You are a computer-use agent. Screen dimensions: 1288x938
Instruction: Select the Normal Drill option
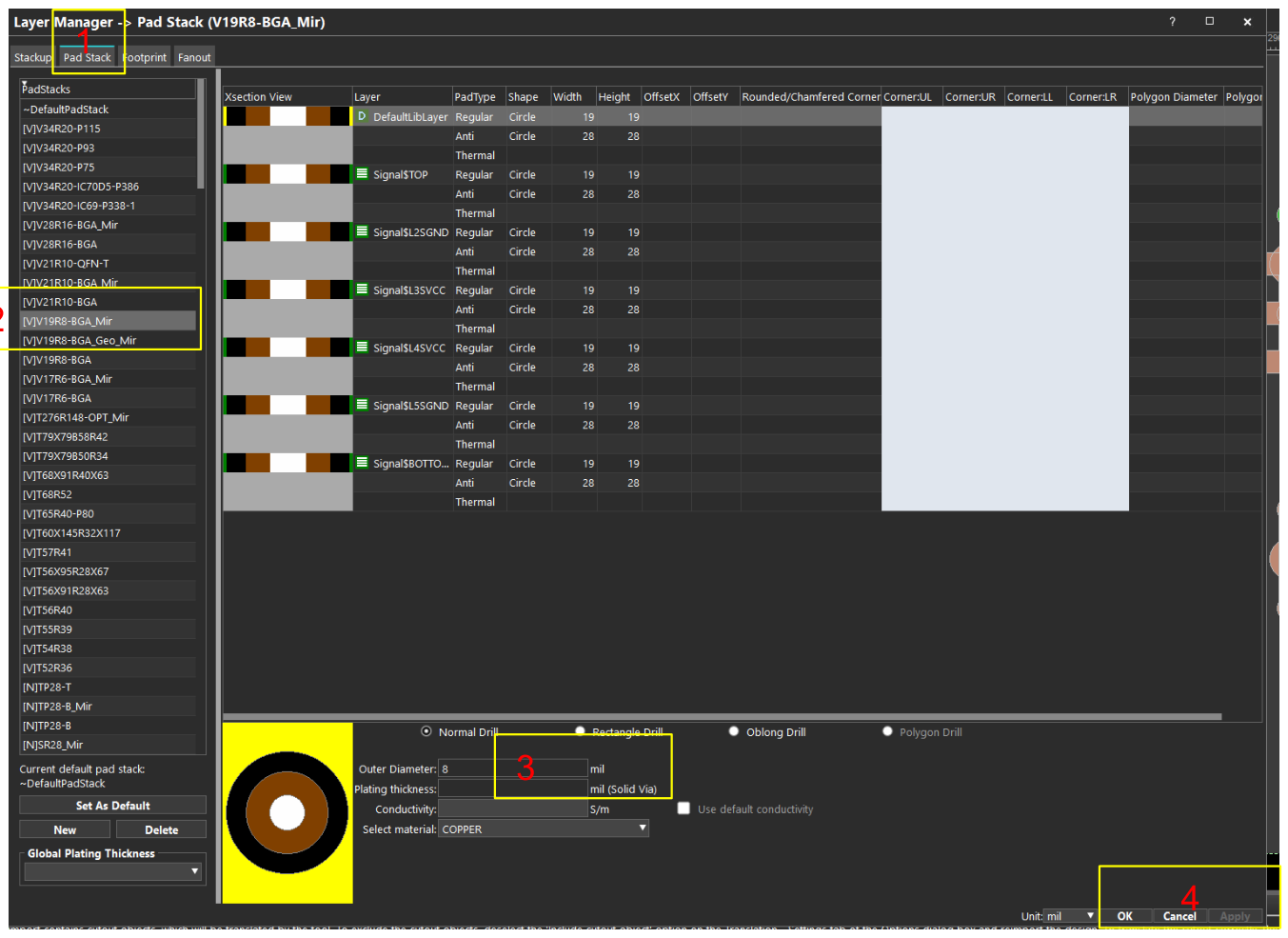pos(426,731)
